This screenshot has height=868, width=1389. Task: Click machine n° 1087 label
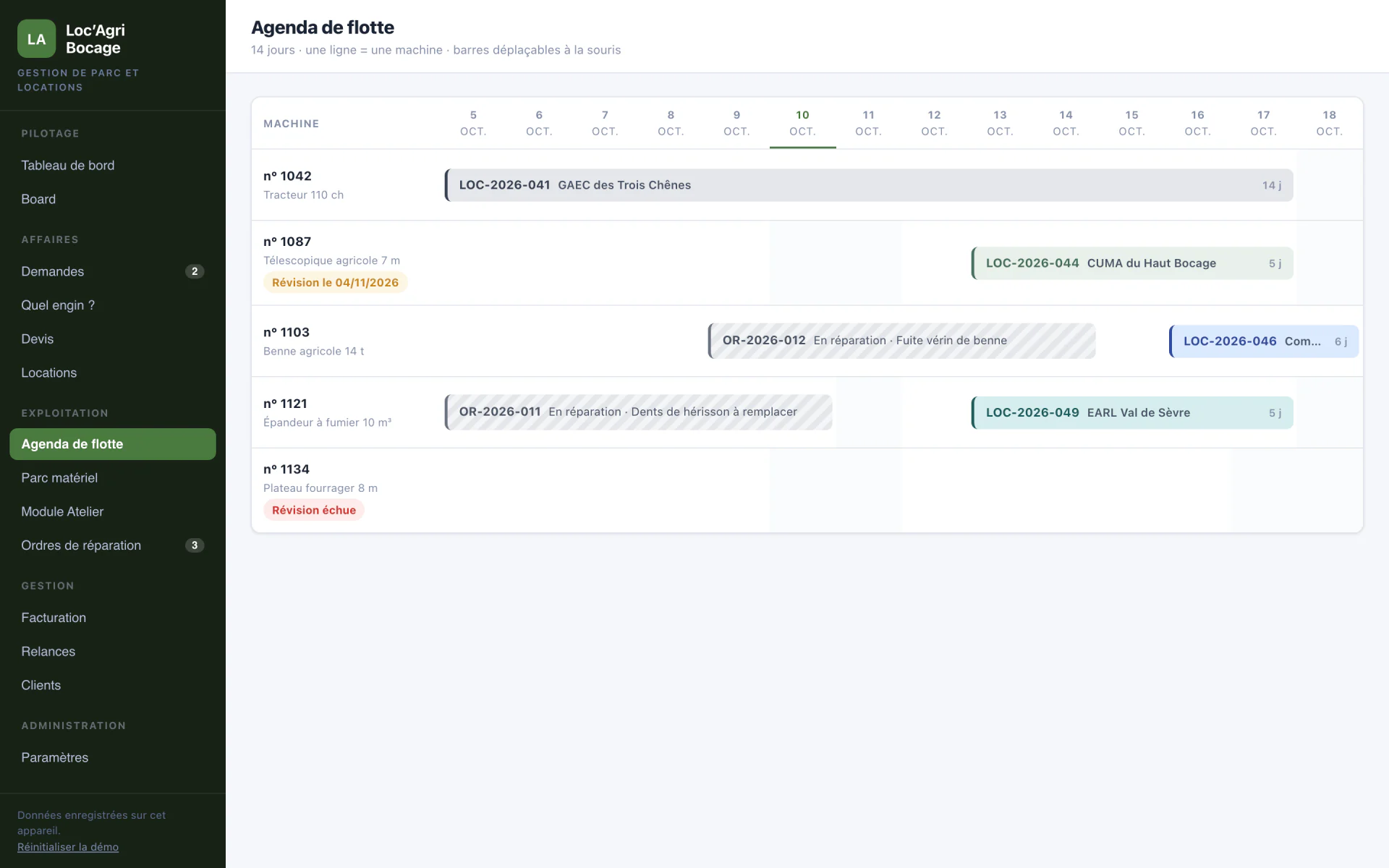pos(287,242)
